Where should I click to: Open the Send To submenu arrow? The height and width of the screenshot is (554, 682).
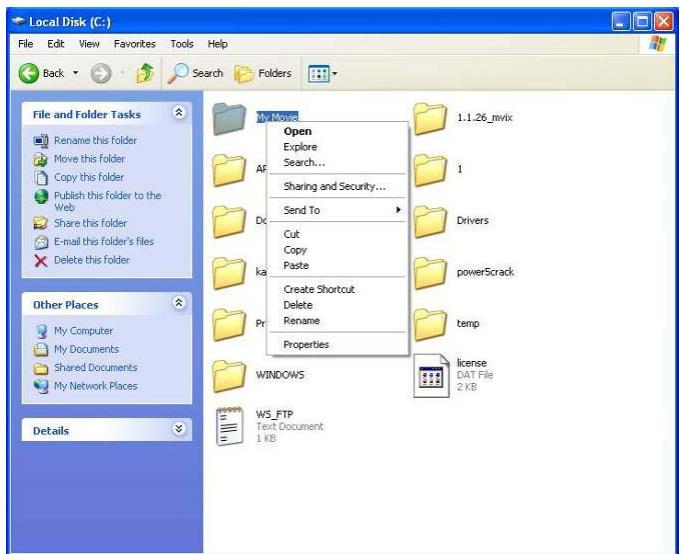click(x=398, y=210)
